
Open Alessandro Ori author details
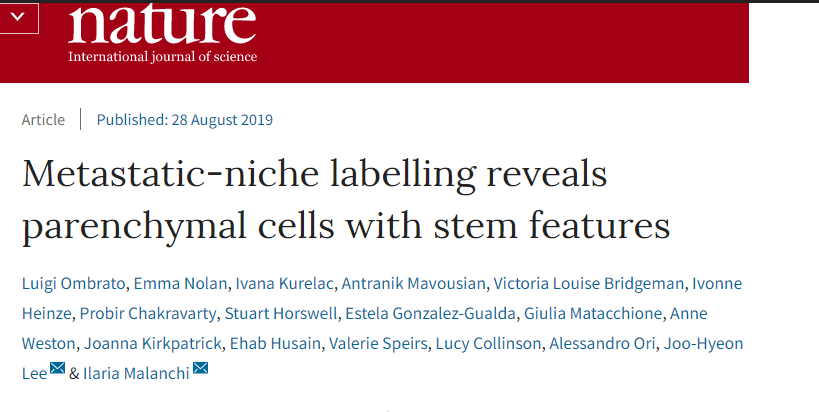click(602, 344)
